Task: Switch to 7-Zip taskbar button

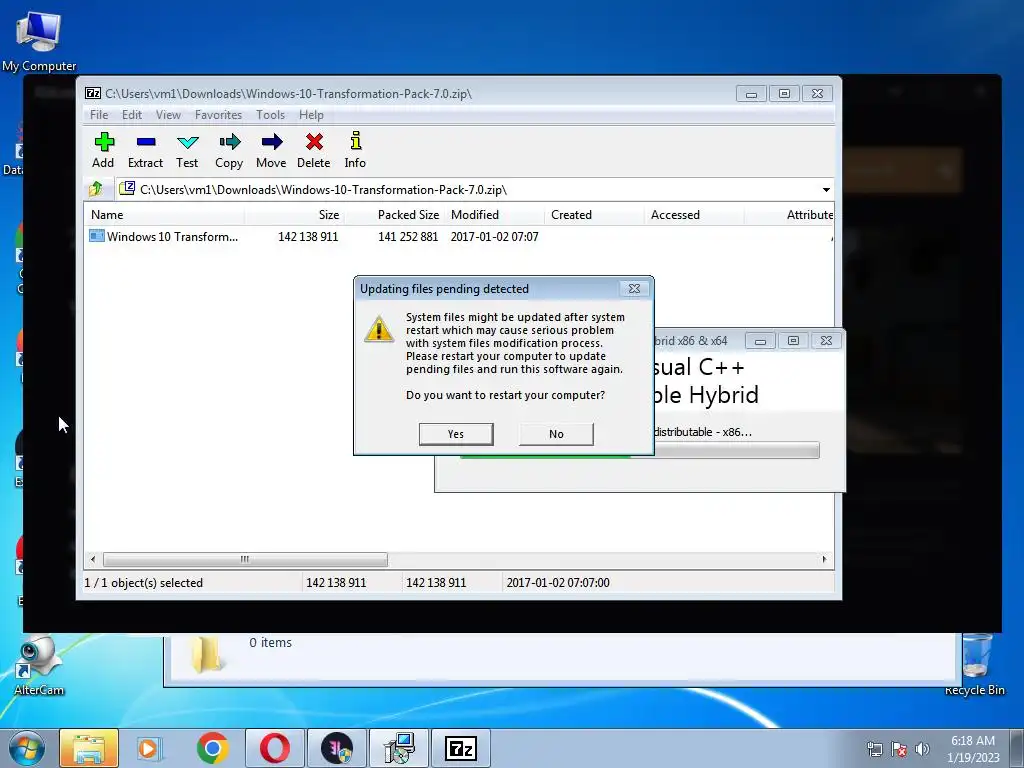Action: [x=461, y=748]
